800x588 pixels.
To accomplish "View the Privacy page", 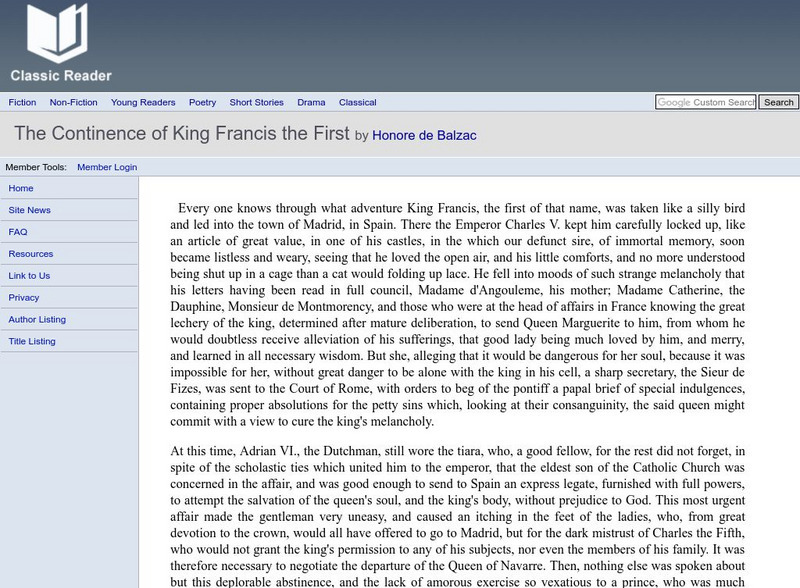I will click(x=23, y=298).
